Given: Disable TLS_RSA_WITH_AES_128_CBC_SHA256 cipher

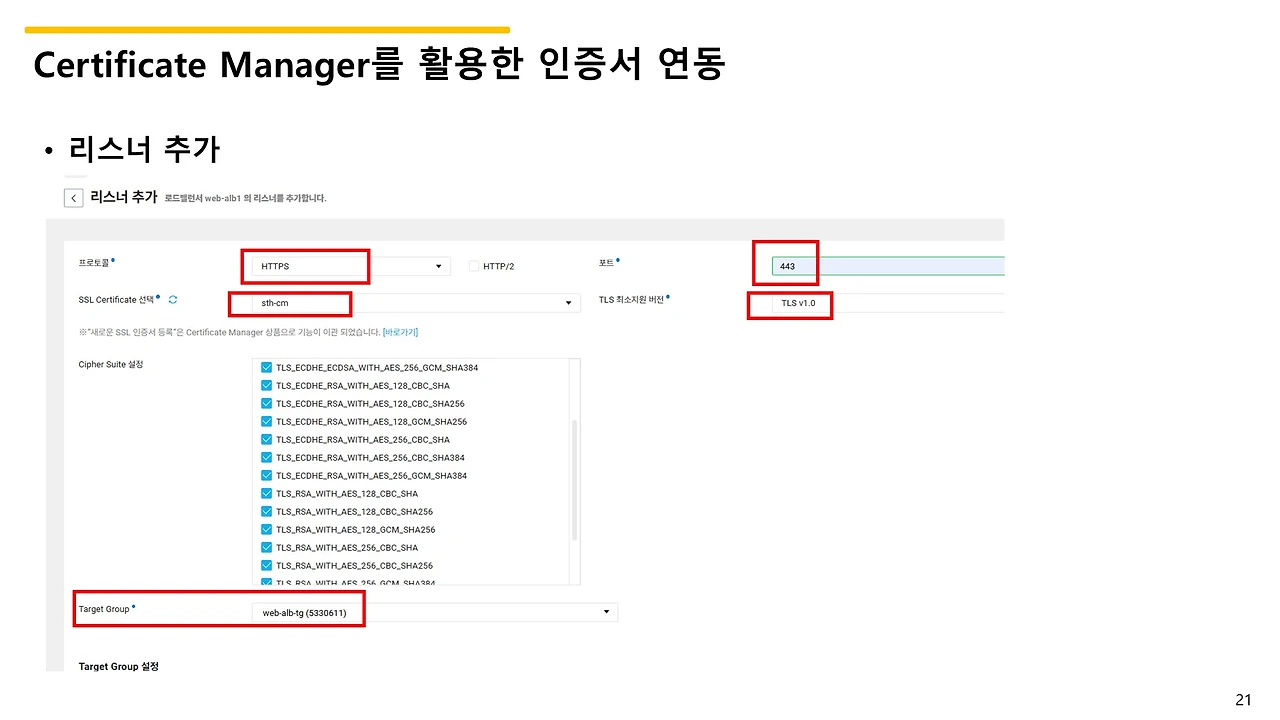Looking at the screenshot, I should pos(266,512).
